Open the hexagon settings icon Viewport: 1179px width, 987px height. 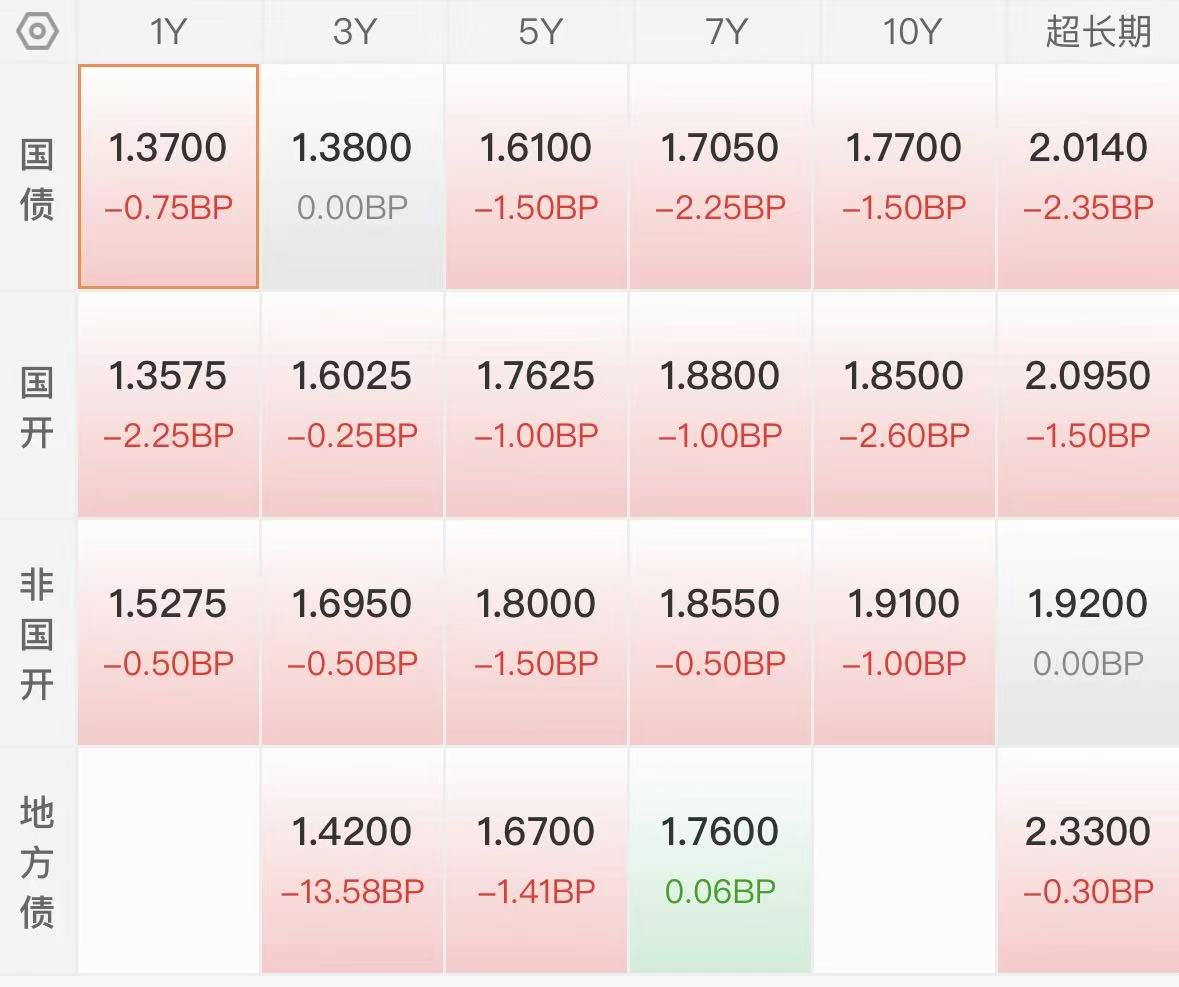(x=38, y=32)
